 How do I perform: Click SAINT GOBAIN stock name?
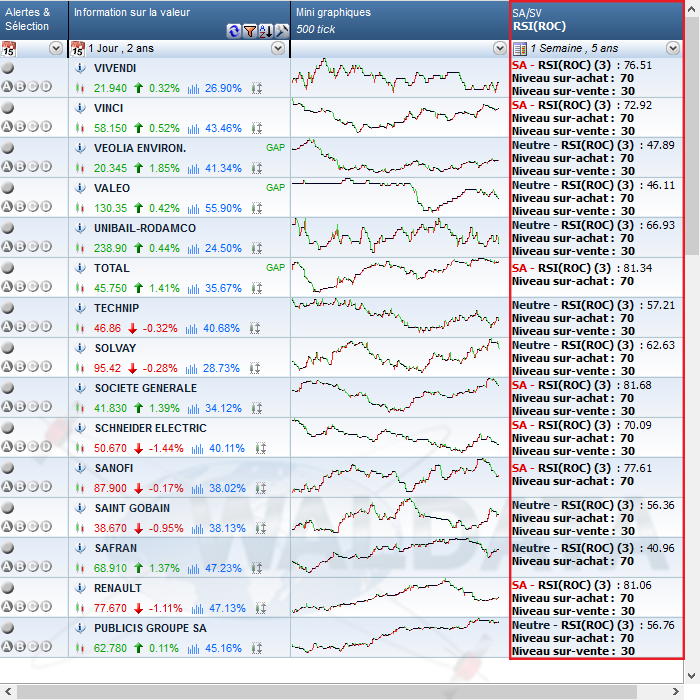[132, 508]
